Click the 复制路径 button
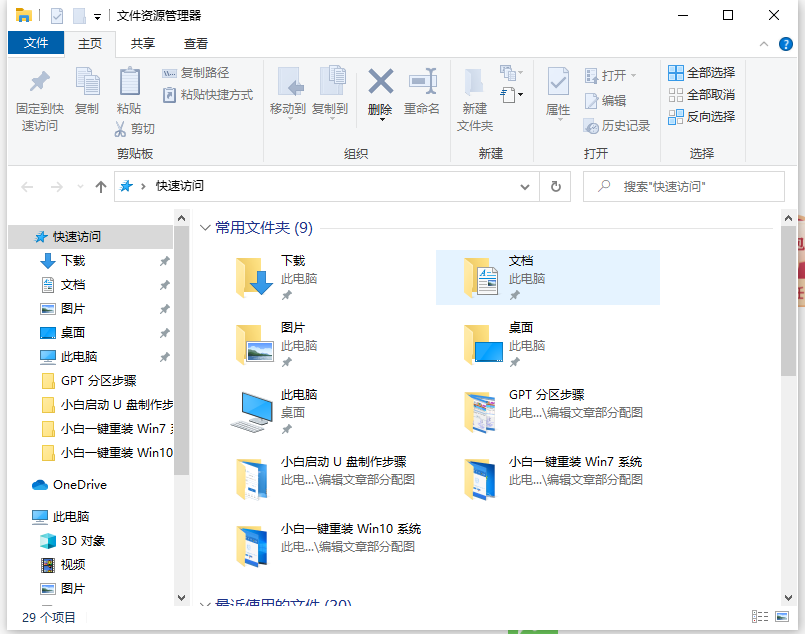 click(207, 72)
